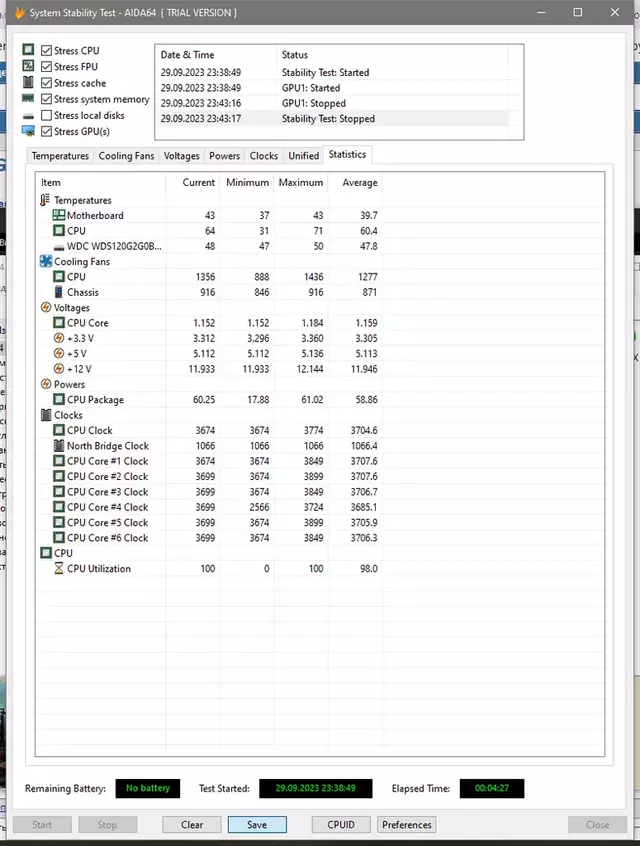Viewport: 640px width, 846px height.
Task: Click the CPU Core voltage icon
Action: click(x=58, y=323)
